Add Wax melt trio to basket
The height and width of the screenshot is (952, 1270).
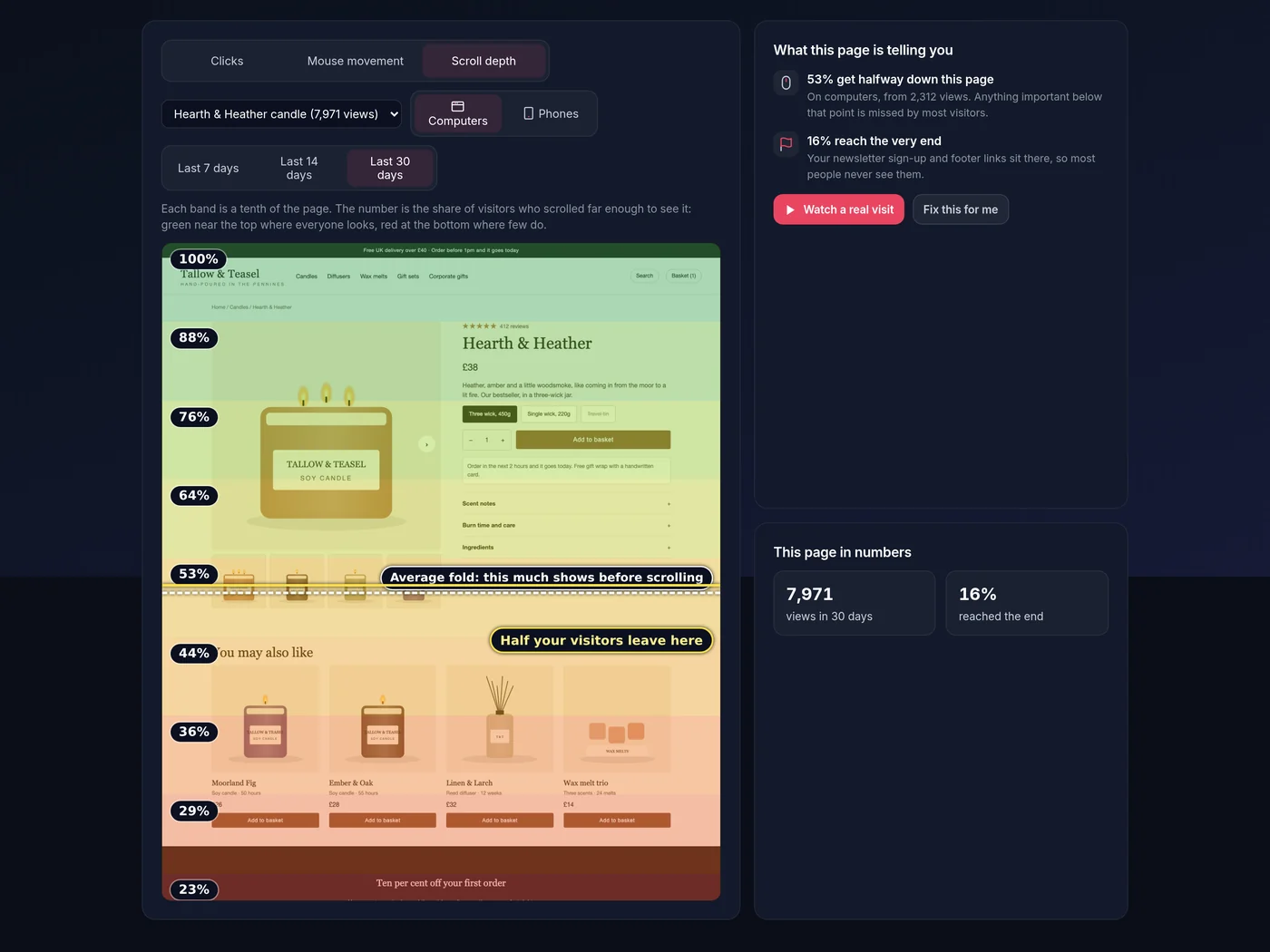pyautogui.click(x=617, y=821)
